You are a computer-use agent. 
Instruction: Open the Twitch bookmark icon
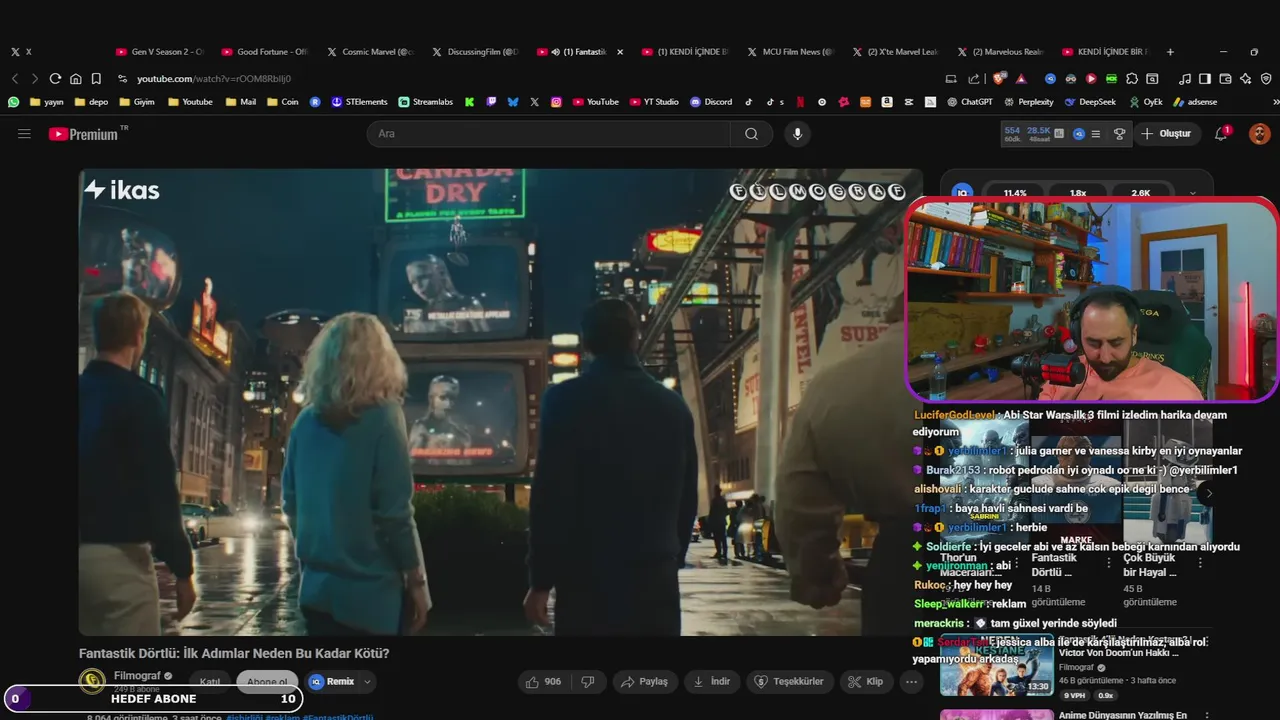491,101
